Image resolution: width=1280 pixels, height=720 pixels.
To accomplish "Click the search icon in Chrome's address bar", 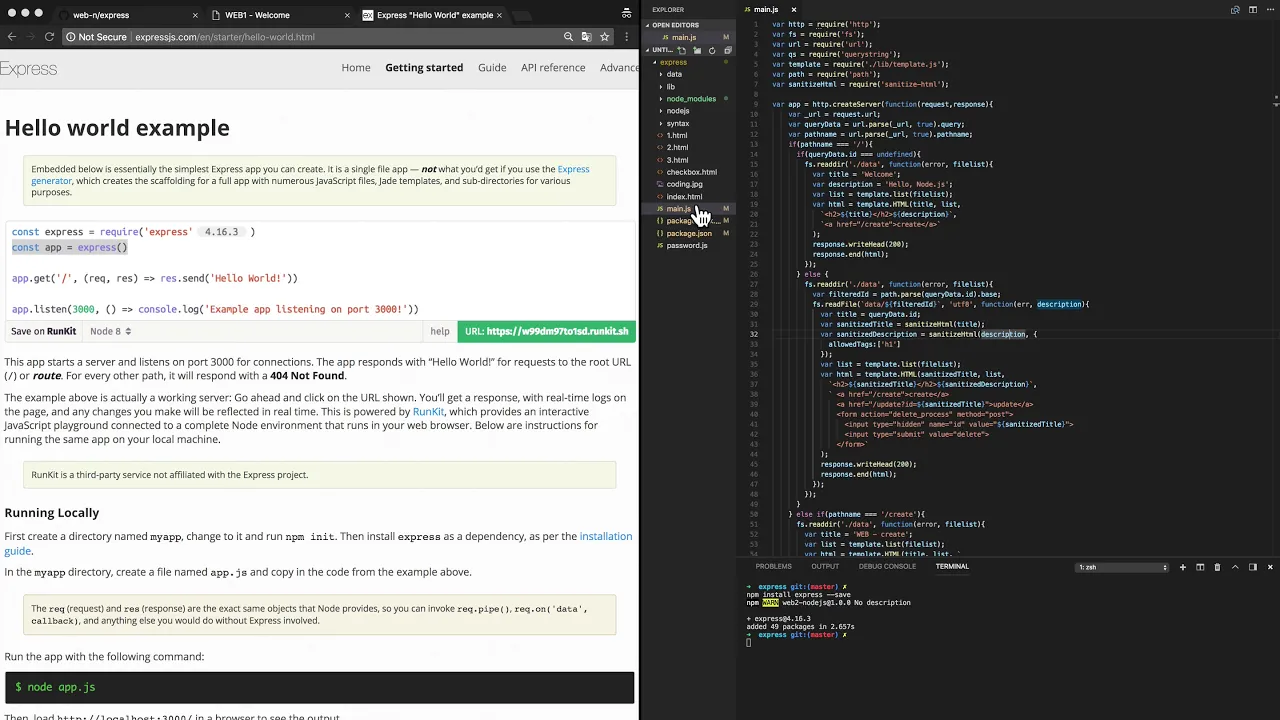I will pos(568,37).
